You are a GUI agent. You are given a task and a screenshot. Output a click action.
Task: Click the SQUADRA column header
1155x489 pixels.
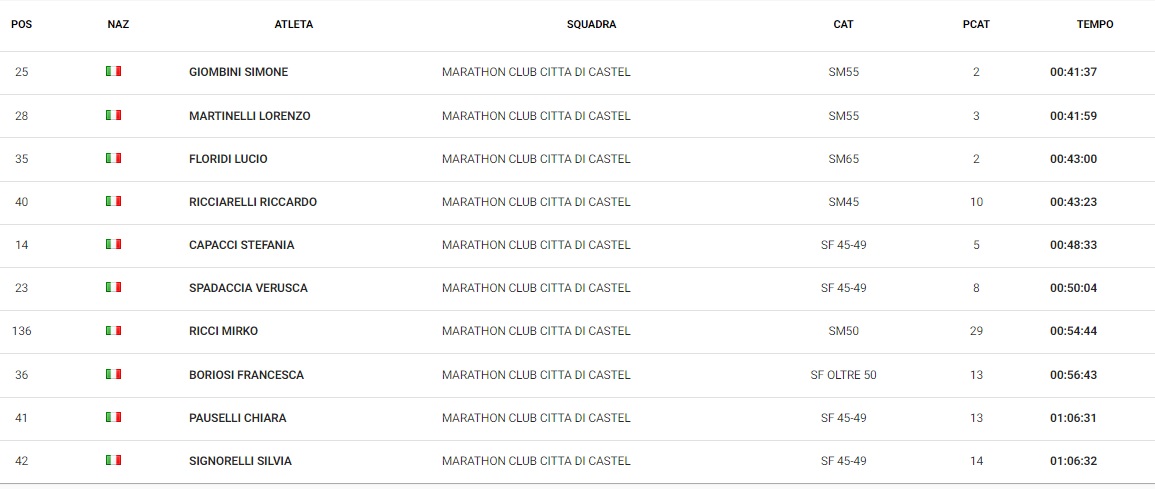[591, 24]
